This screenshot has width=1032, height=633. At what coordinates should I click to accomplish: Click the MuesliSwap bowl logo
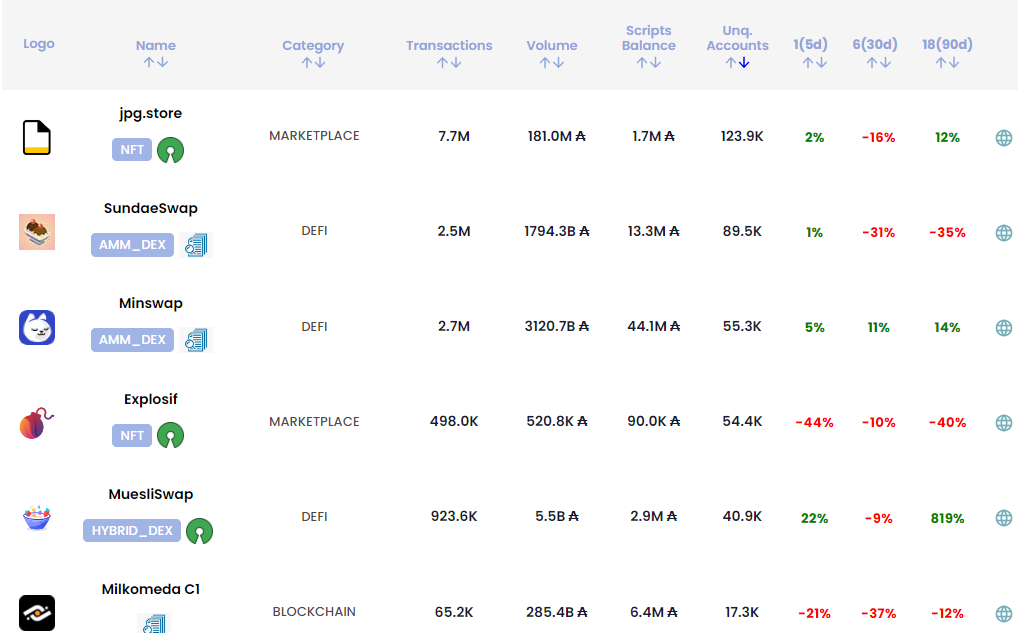(37, 518)
